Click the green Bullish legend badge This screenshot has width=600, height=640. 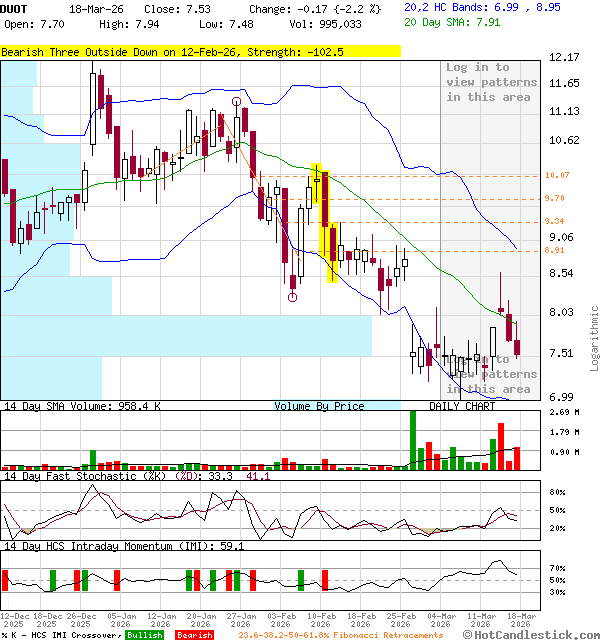pyautogui.click(x=144, y=635)
